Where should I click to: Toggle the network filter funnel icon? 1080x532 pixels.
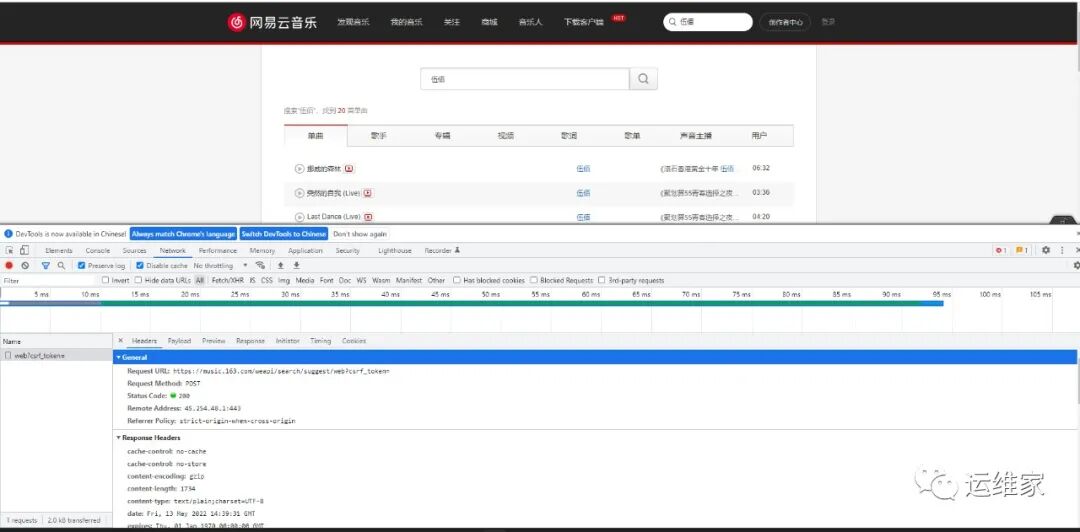tap(45, 265)
